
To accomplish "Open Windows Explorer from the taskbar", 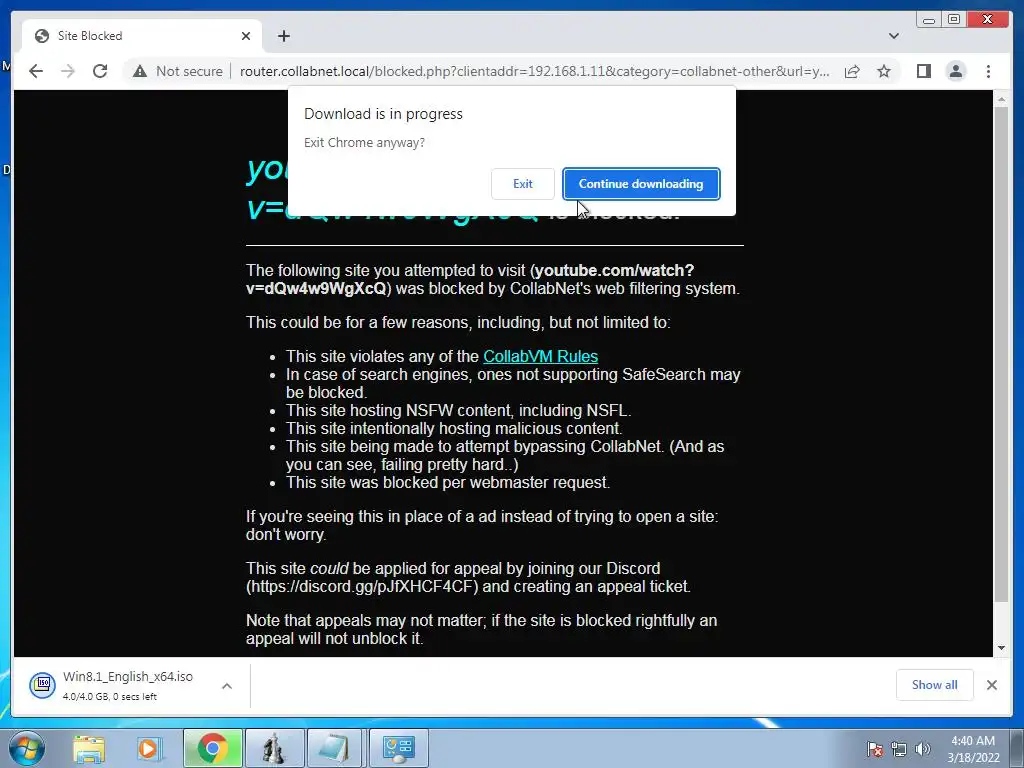I will pos(89,748).
